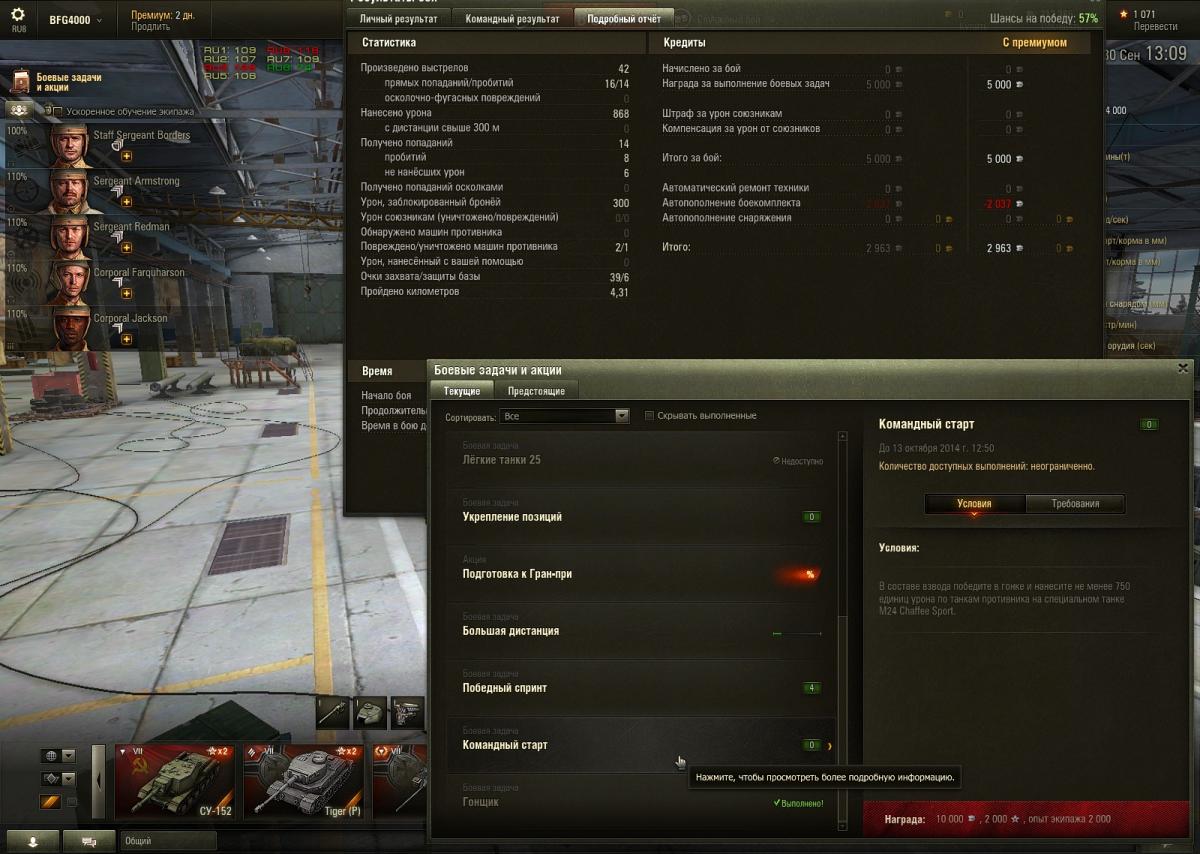Select the Предстоящие tab in missions window
This screenshot has height=854, width=1200.
pos(536,391)
